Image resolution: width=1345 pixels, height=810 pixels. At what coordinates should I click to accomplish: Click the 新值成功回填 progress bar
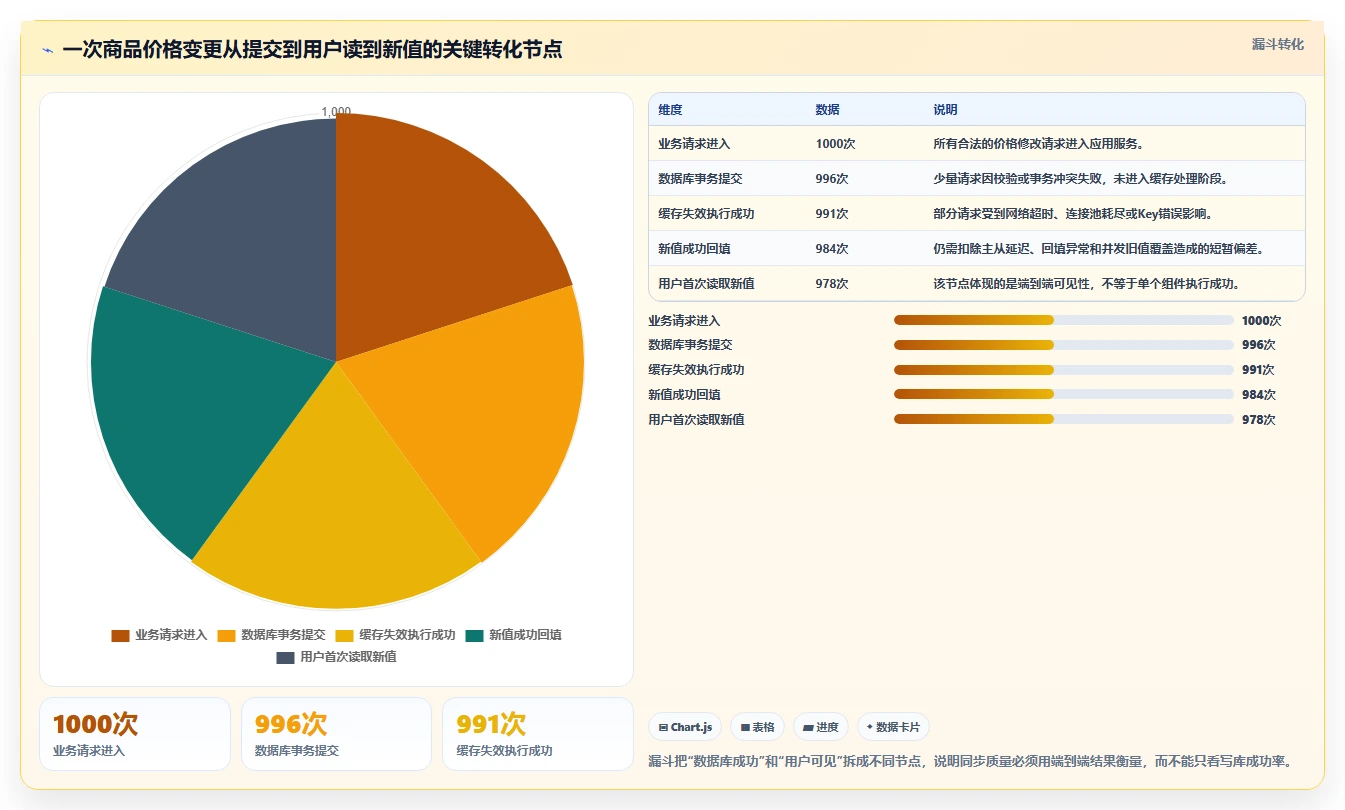pyautogui.click(x=1063, y=394)
